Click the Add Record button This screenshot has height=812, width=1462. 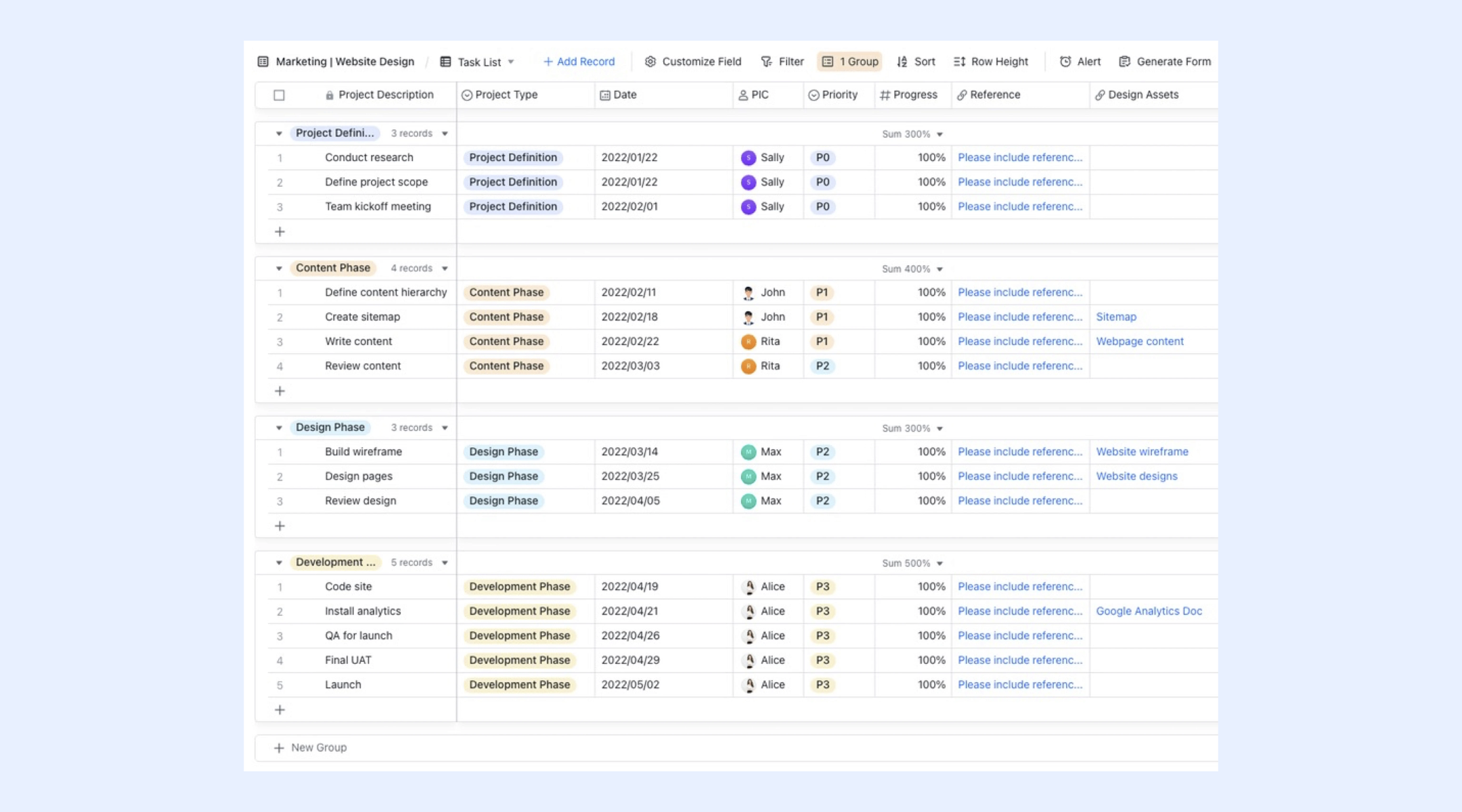[579, 62]
